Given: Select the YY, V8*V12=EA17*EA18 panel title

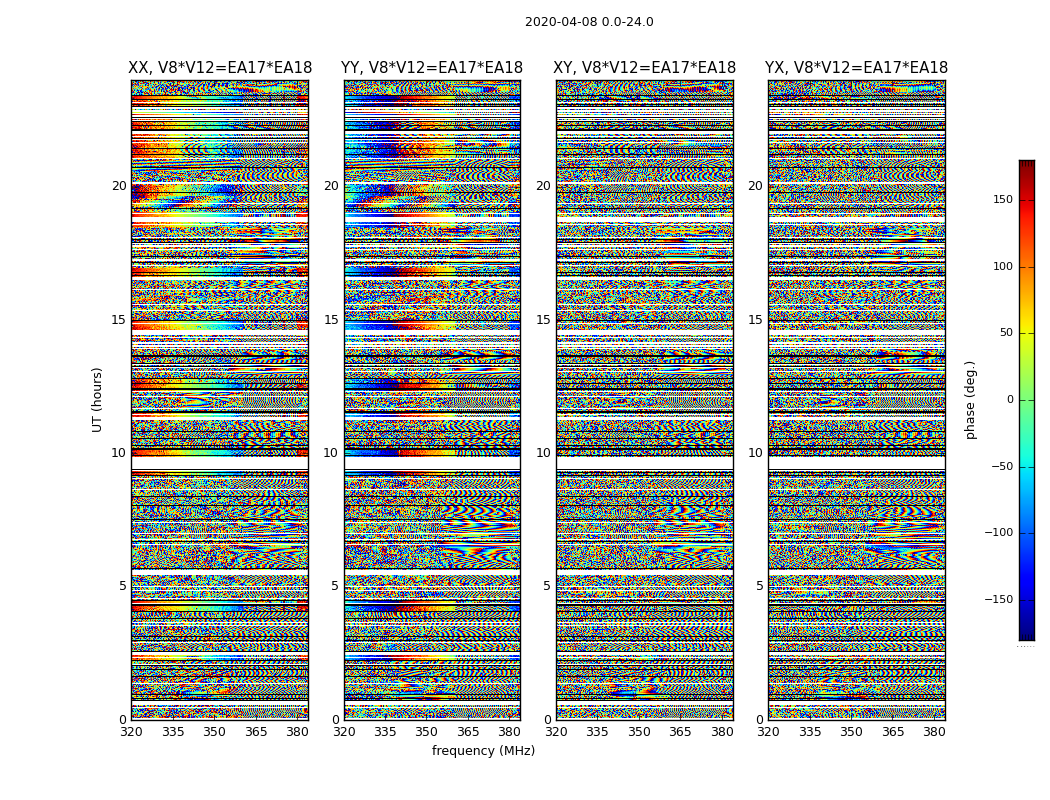Looking at the screenshot, I should click(x=432, y=68).
